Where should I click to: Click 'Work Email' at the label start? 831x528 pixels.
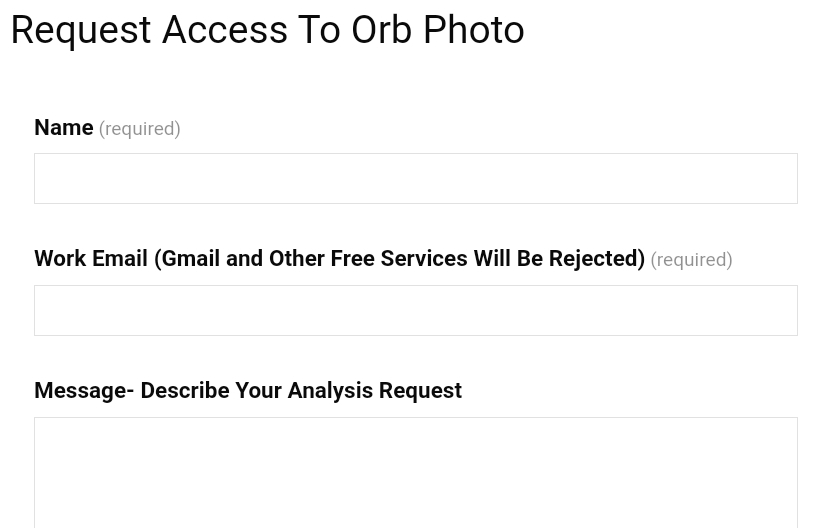91,259
